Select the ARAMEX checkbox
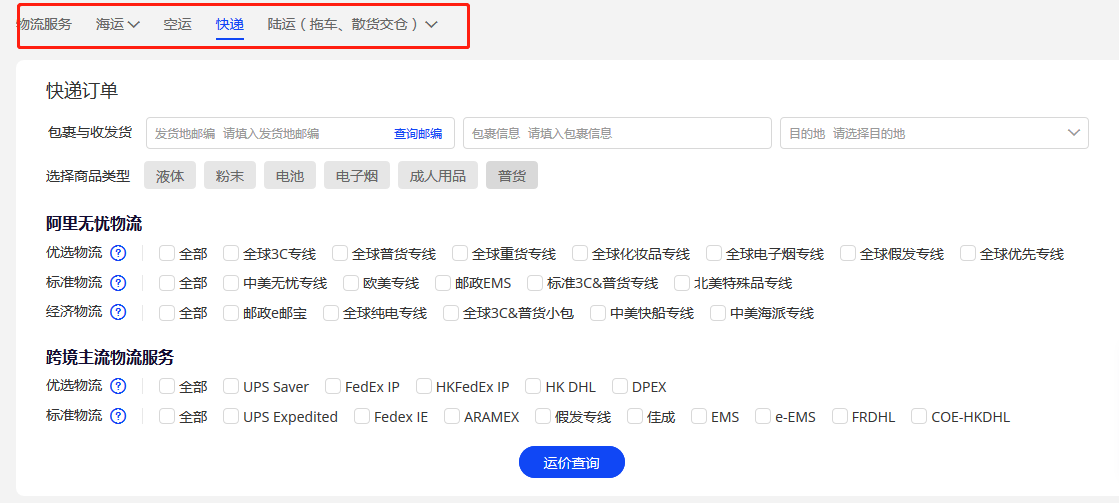1119x503 pixels. 452,416
